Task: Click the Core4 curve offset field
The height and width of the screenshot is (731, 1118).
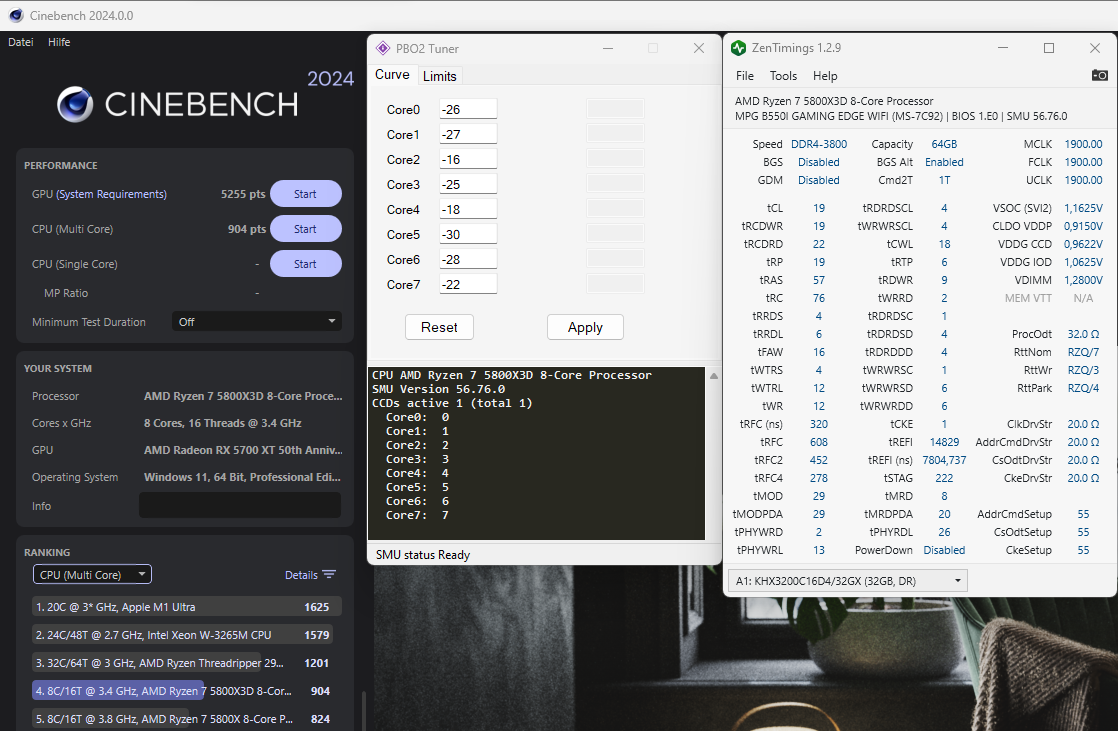Action: (468, 209)
